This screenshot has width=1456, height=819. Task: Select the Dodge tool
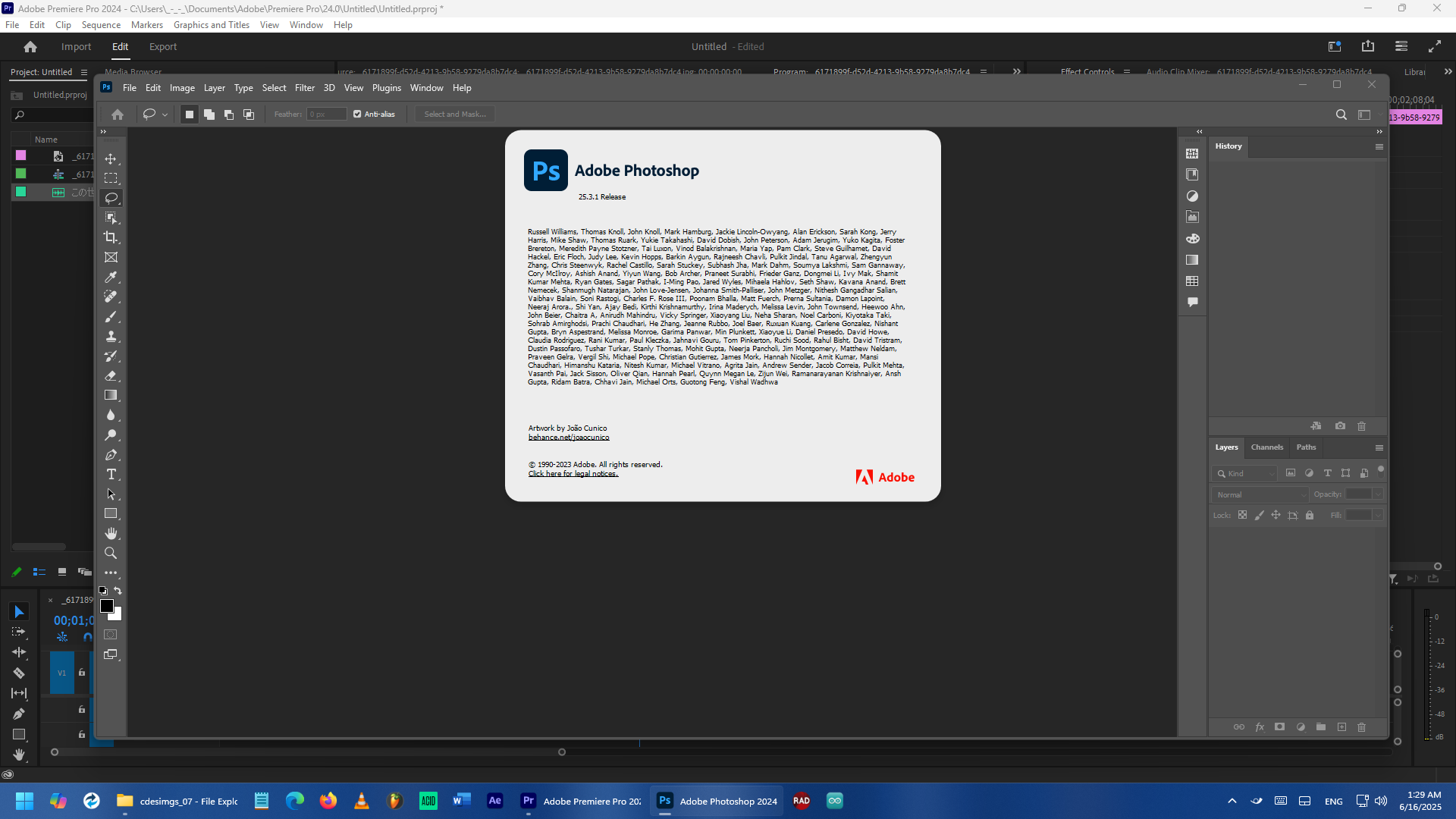tap(111, 435)
